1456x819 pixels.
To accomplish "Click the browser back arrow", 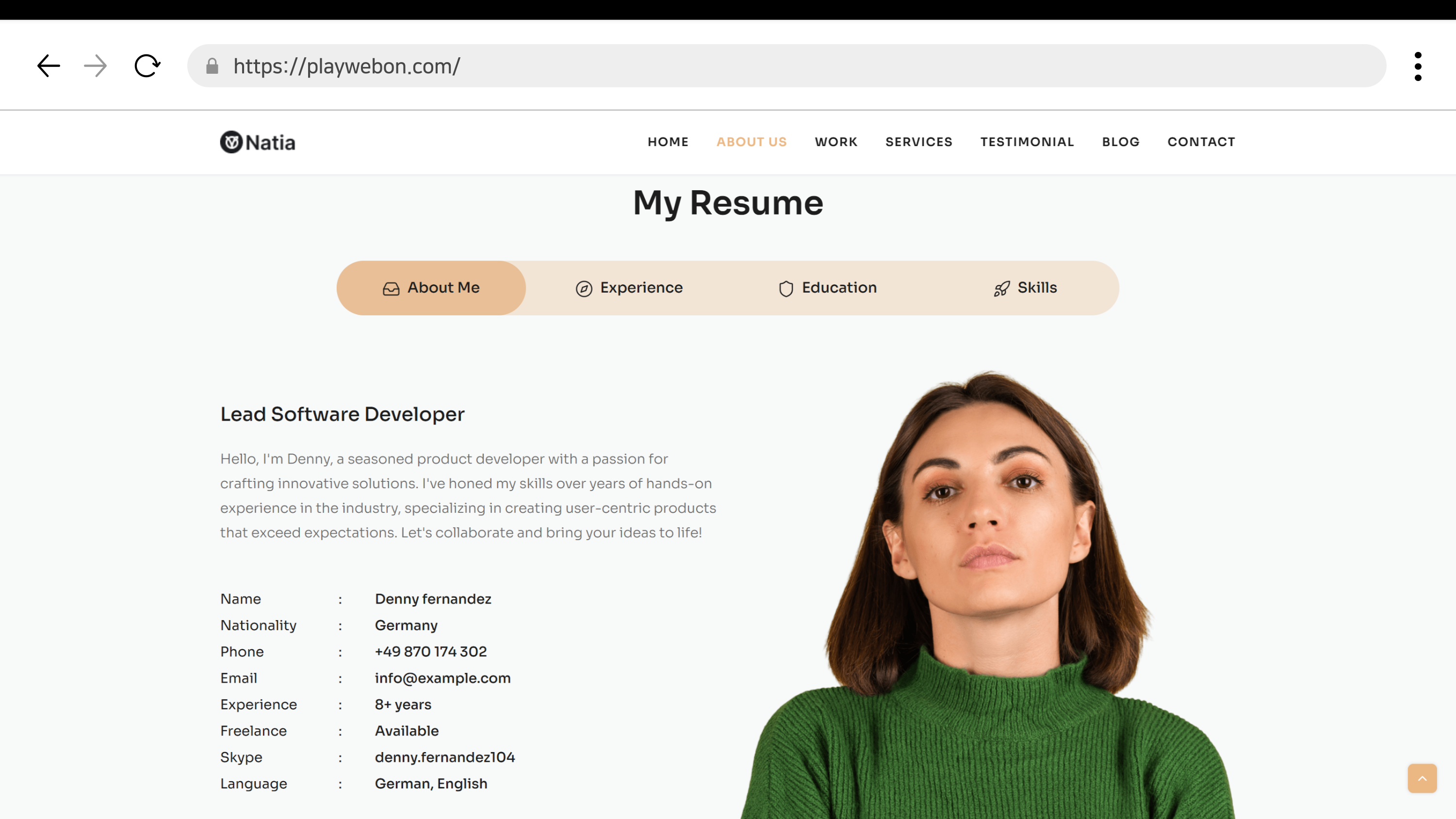I will (x=49, y=66).
